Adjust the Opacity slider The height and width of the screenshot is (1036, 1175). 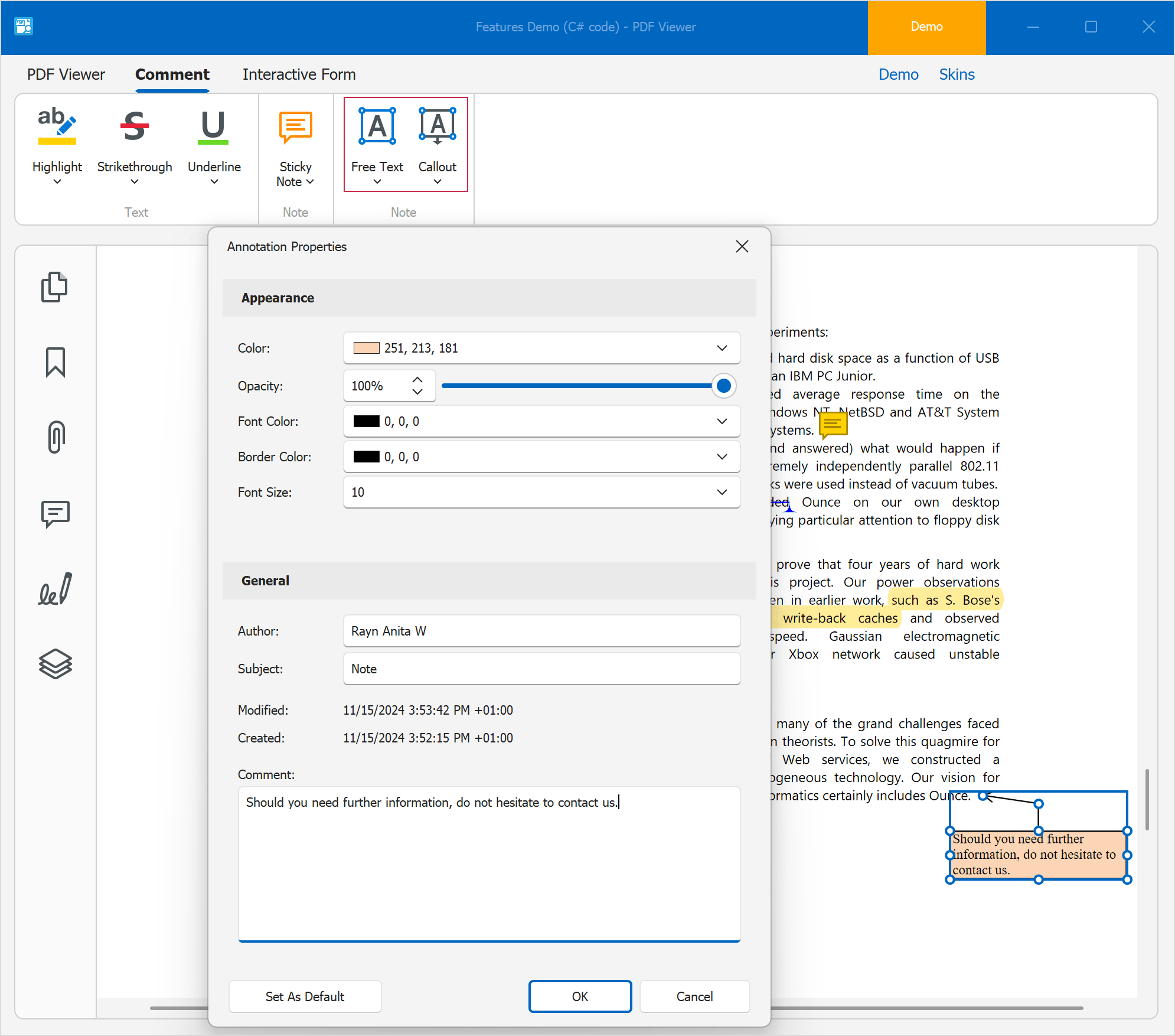pos(724,386)
